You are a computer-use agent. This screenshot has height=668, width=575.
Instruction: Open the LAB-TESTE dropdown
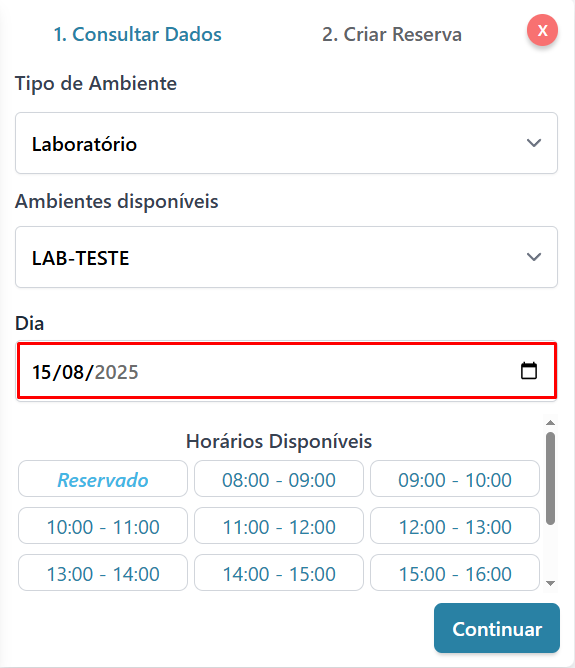click(286, 257)
